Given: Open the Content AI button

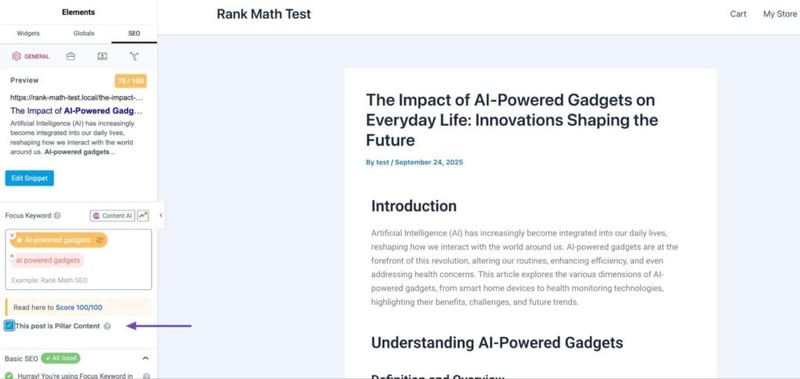Looking at the screenshot, I should click(112, 216).
